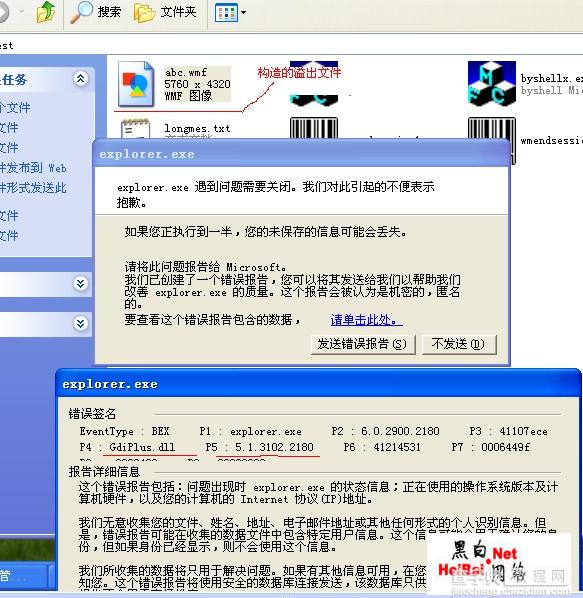Open the 搜索 search toolbar button

(x=96, y=12)
